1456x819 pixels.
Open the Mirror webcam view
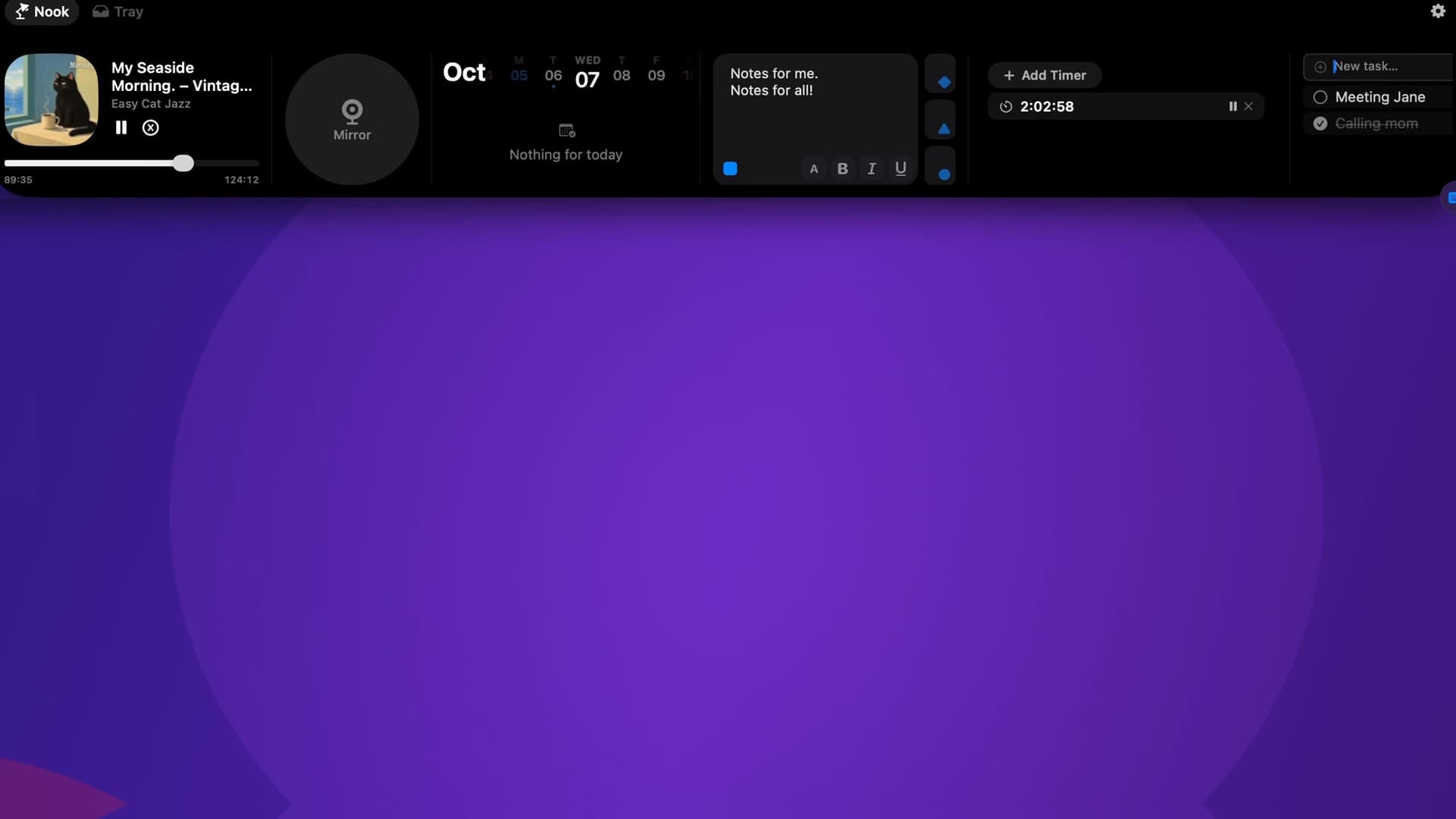(x=352, y=119)
